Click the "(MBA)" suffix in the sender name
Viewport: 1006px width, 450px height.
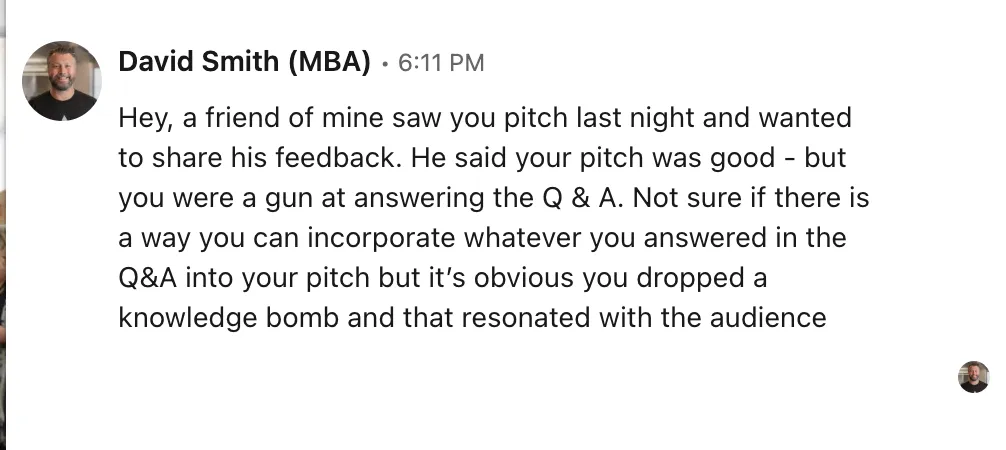pos(330,62)
